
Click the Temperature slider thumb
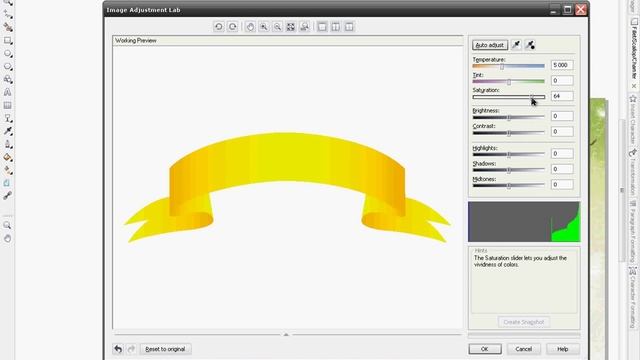[502, 67]
